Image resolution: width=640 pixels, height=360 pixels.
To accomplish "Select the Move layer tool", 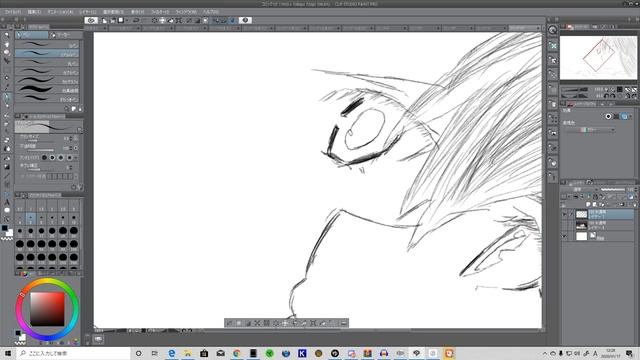I will pos(7,60).
